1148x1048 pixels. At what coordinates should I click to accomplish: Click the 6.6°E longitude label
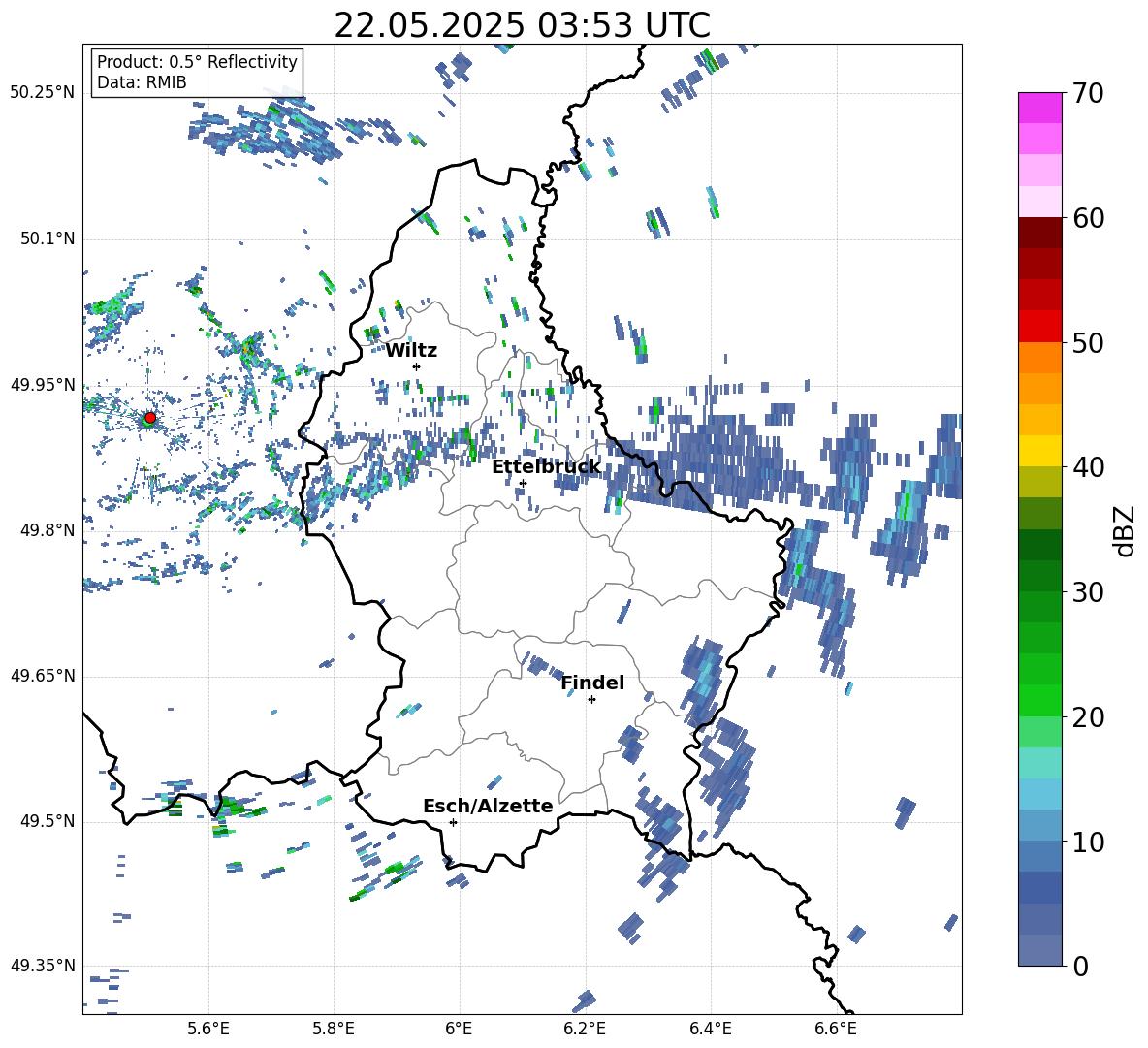[x=836, y=1029]
